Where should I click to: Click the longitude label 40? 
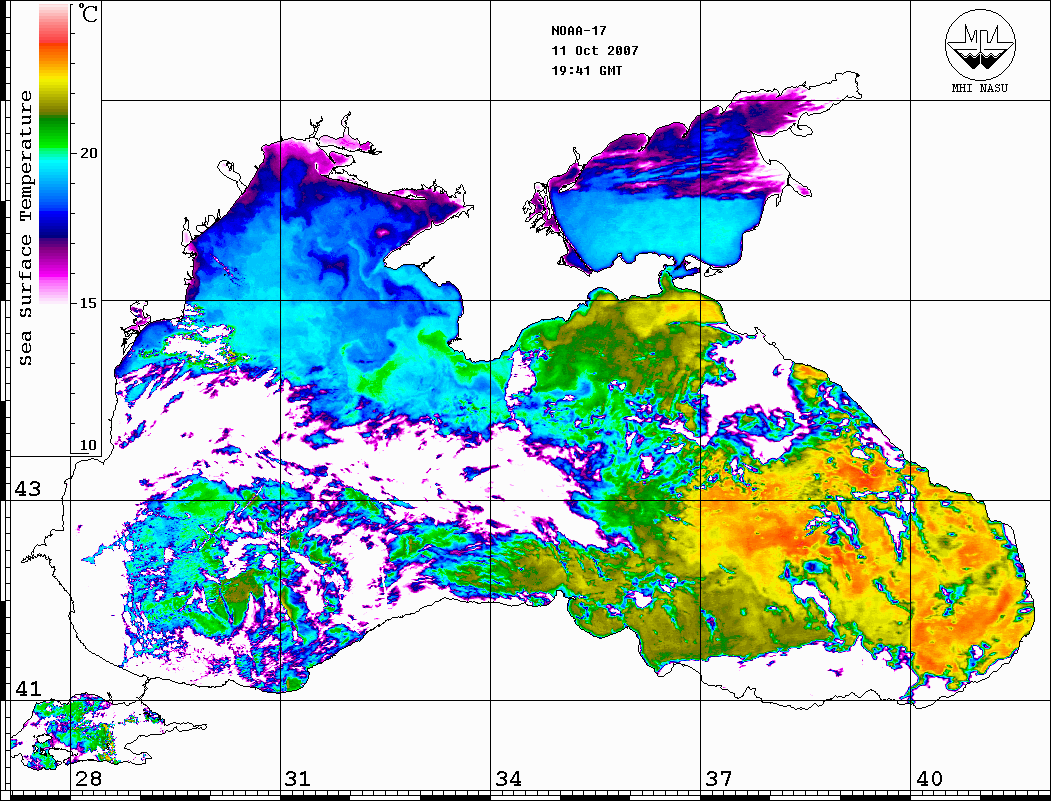click(929, 778)
